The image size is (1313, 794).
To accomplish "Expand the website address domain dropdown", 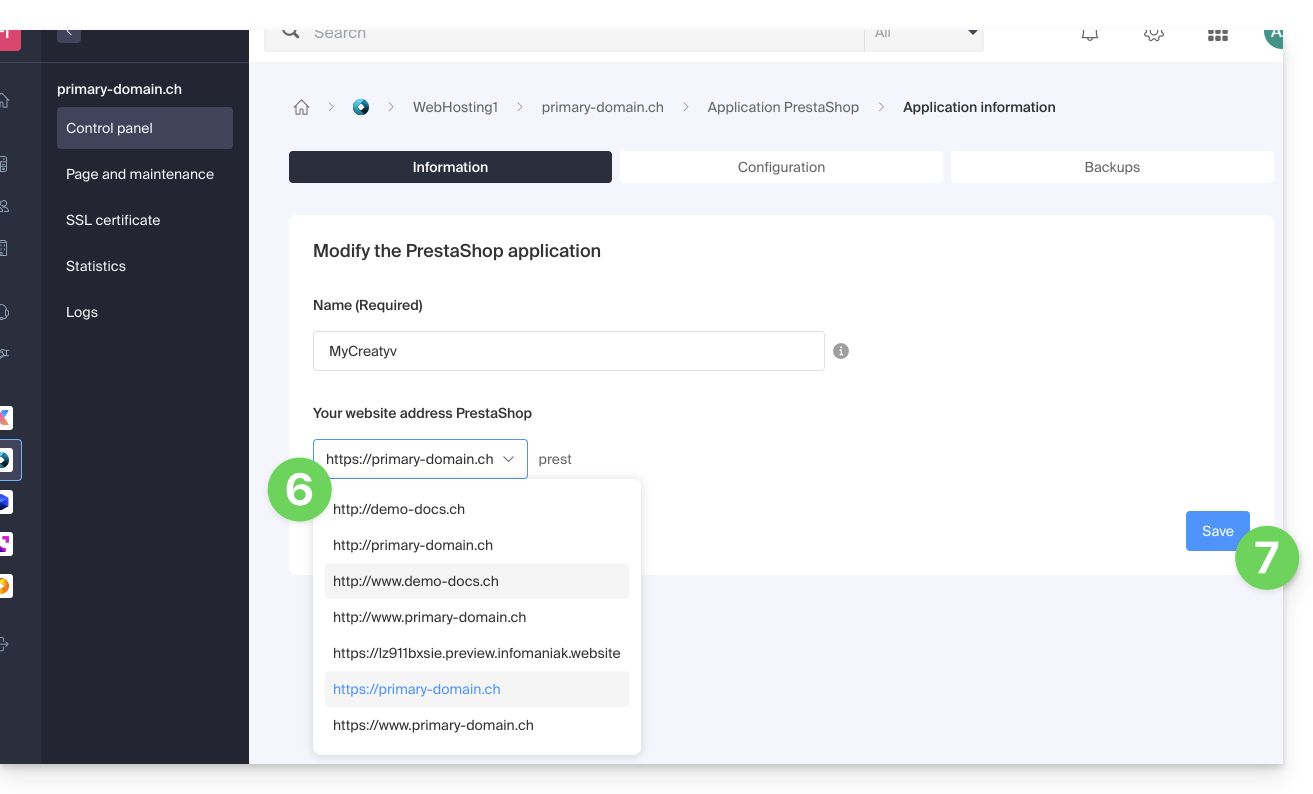I will tap(420, 459).
